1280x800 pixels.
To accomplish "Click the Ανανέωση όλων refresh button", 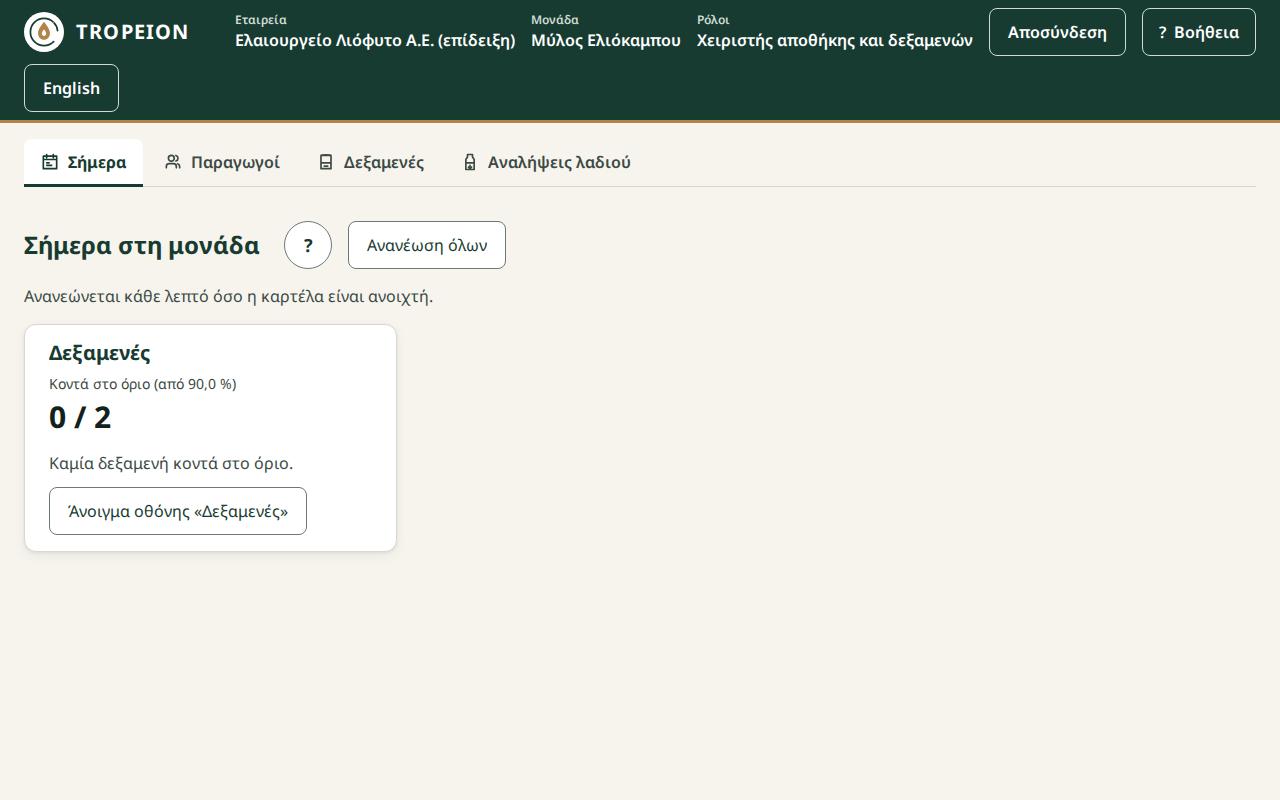I will (427, 245).
